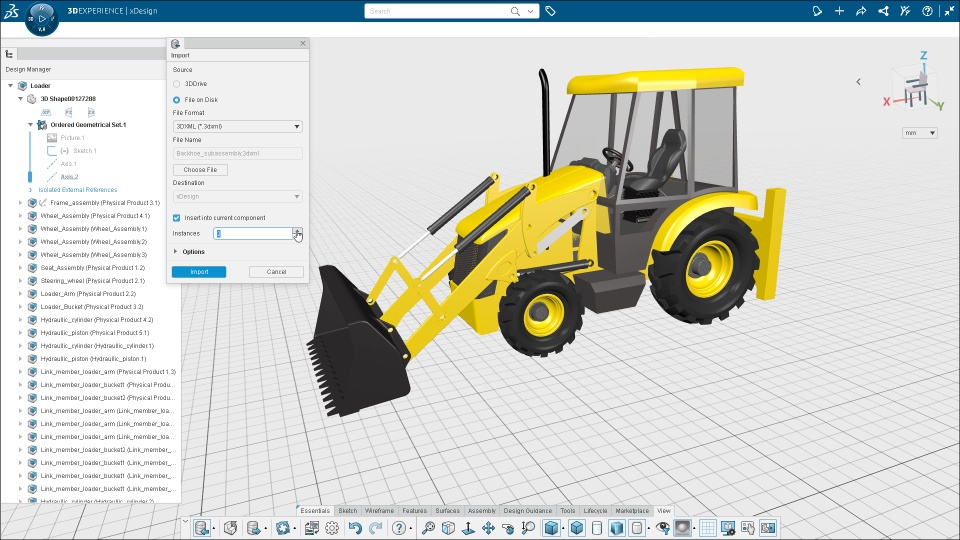Open the mm units dropdown
This screenshot has width=960, height=540.
coord(920,133)
